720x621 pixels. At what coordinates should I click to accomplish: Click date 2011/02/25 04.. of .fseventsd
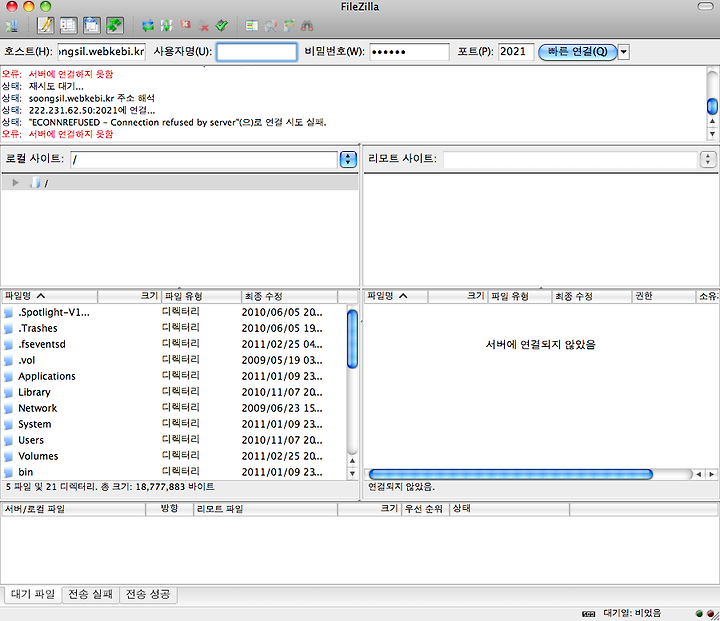point(282,344)
